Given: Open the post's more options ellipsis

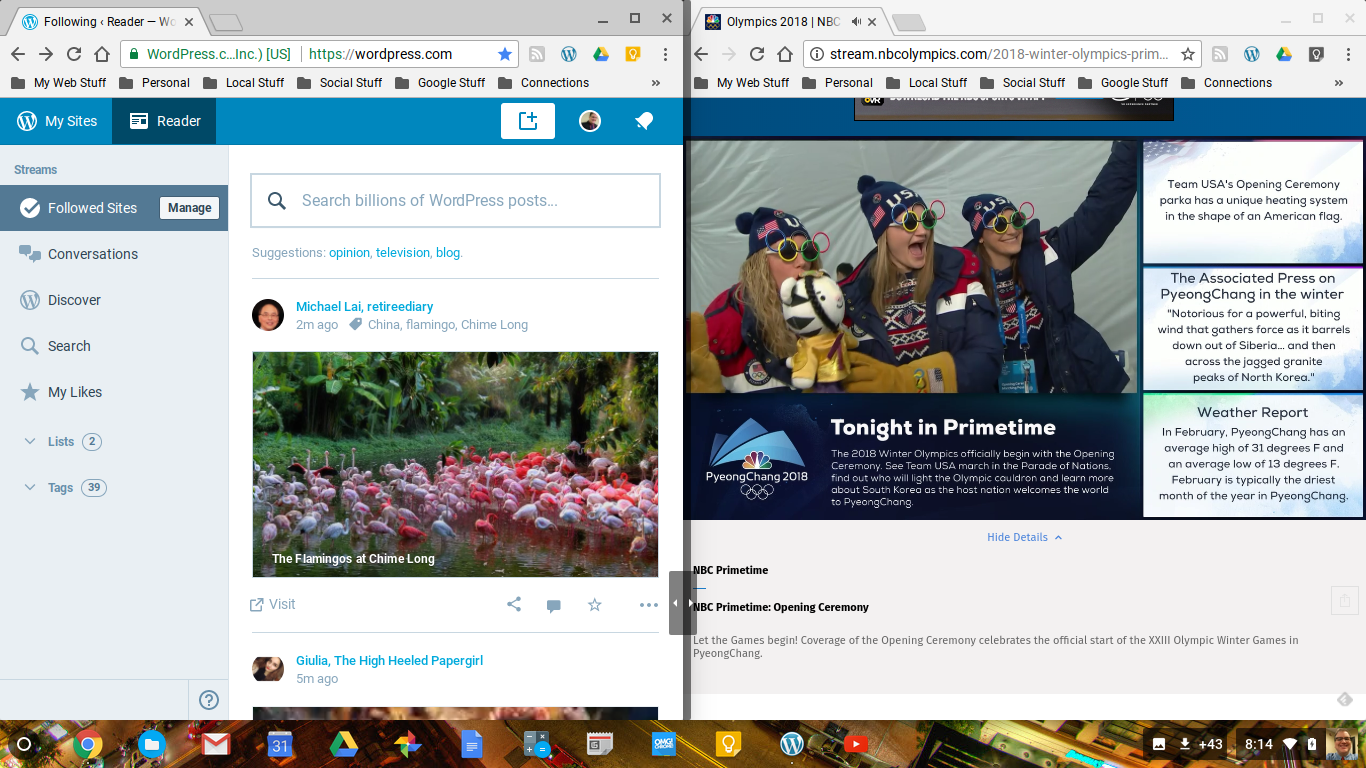Looking at the screenshot, I should pyautogui.click(x=648, y=604).
